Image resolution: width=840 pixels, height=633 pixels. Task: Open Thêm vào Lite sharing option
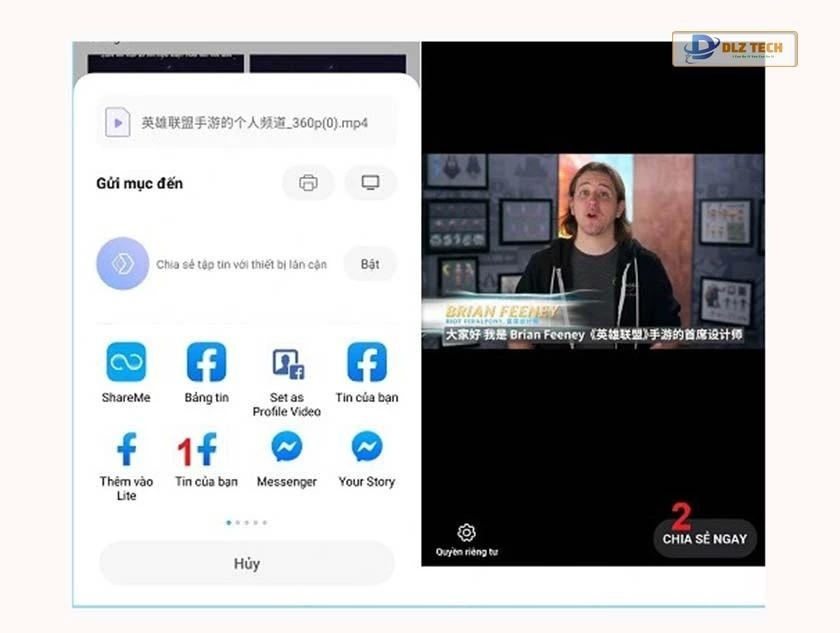click(x=124, y=450)
